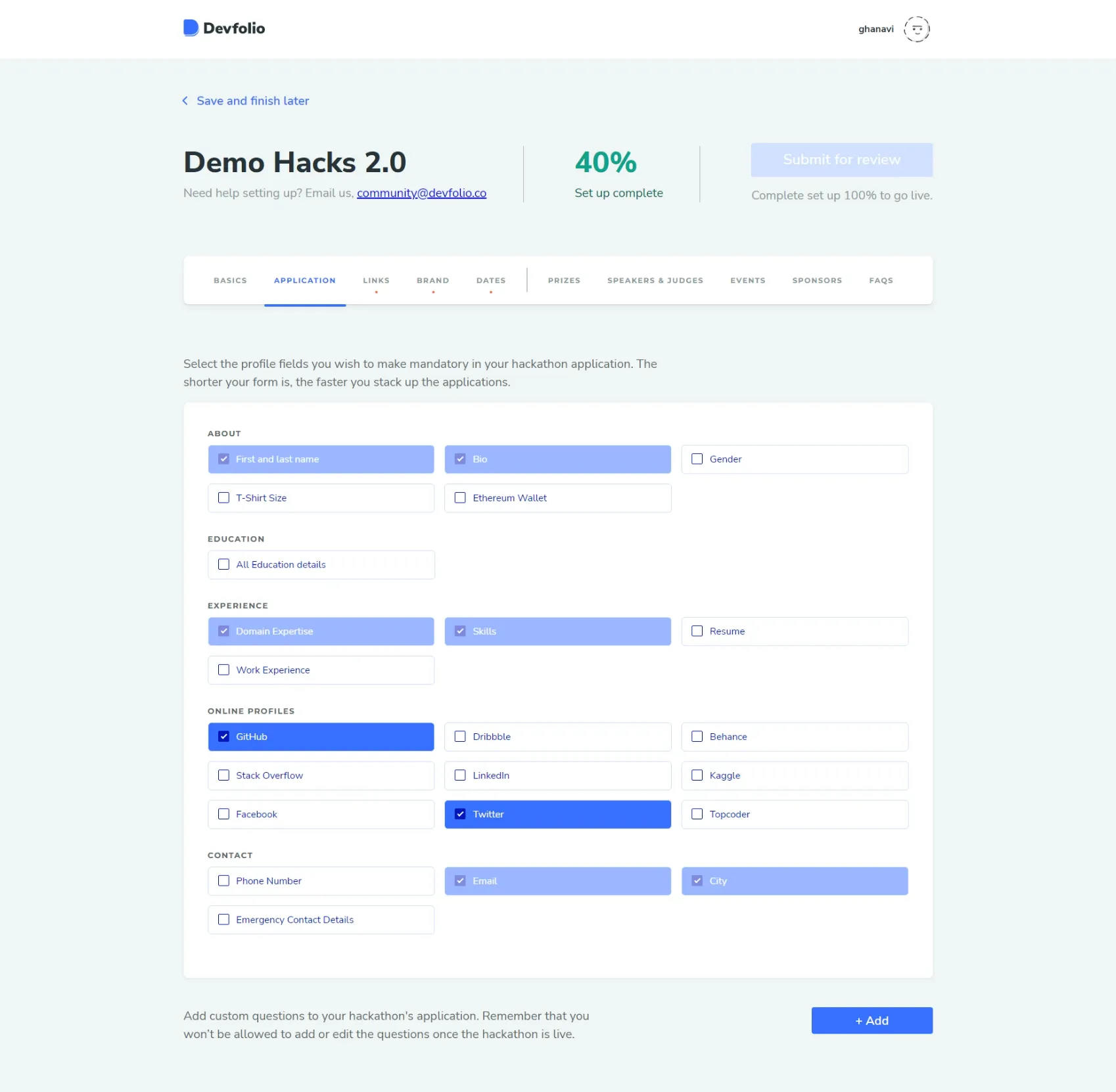Go to the Events tab

[748, 281]
